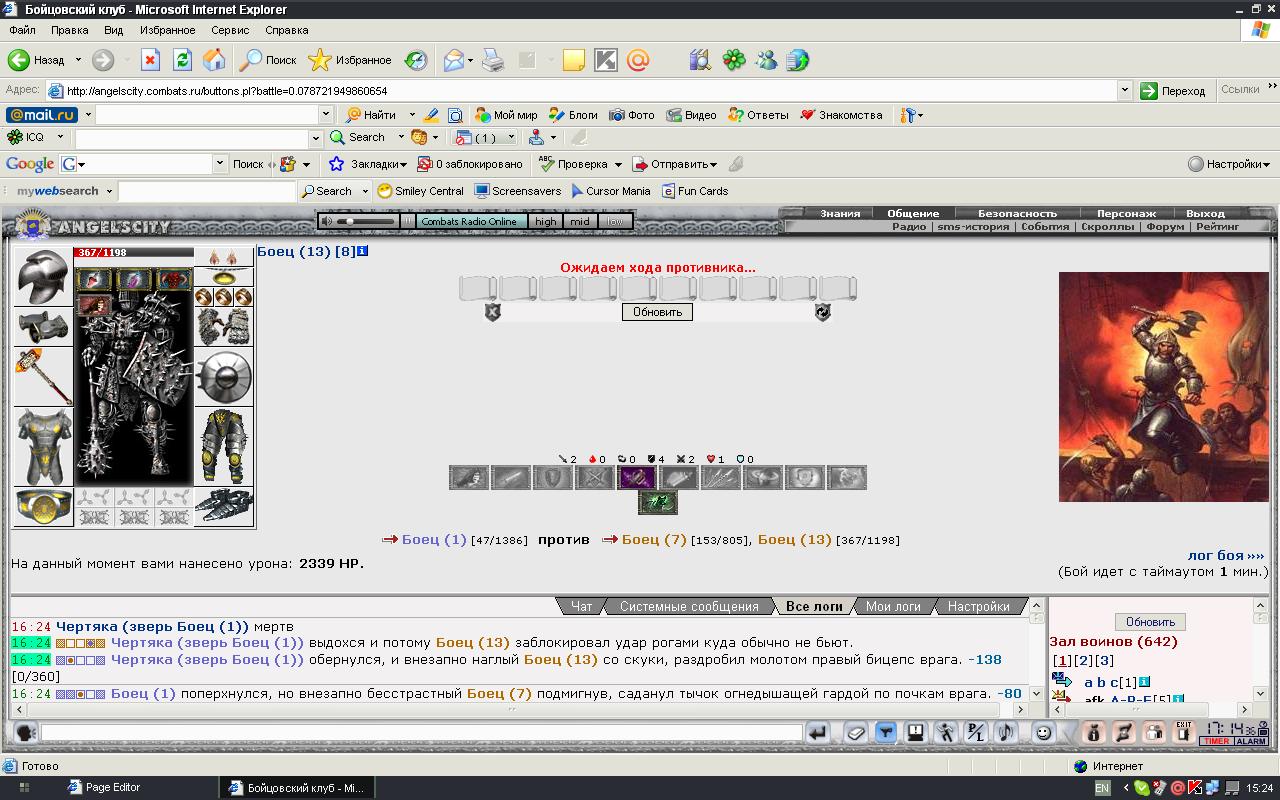This screenshot has height=800, width=1280.
Task: Open the Google search box dropdown
Action: (220, 164)
